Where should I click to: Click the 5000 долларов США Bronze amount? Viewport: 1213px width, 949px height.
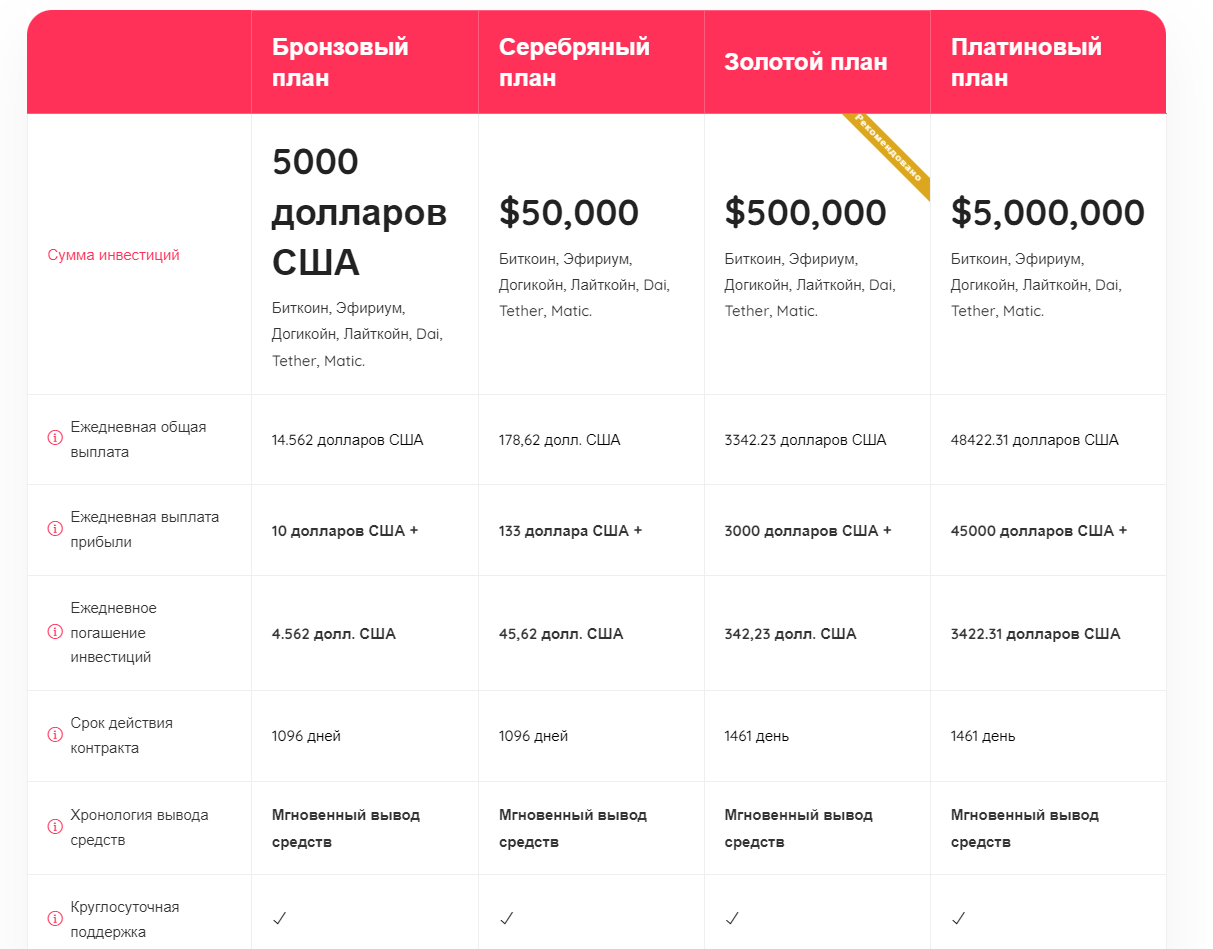[359, 212]
